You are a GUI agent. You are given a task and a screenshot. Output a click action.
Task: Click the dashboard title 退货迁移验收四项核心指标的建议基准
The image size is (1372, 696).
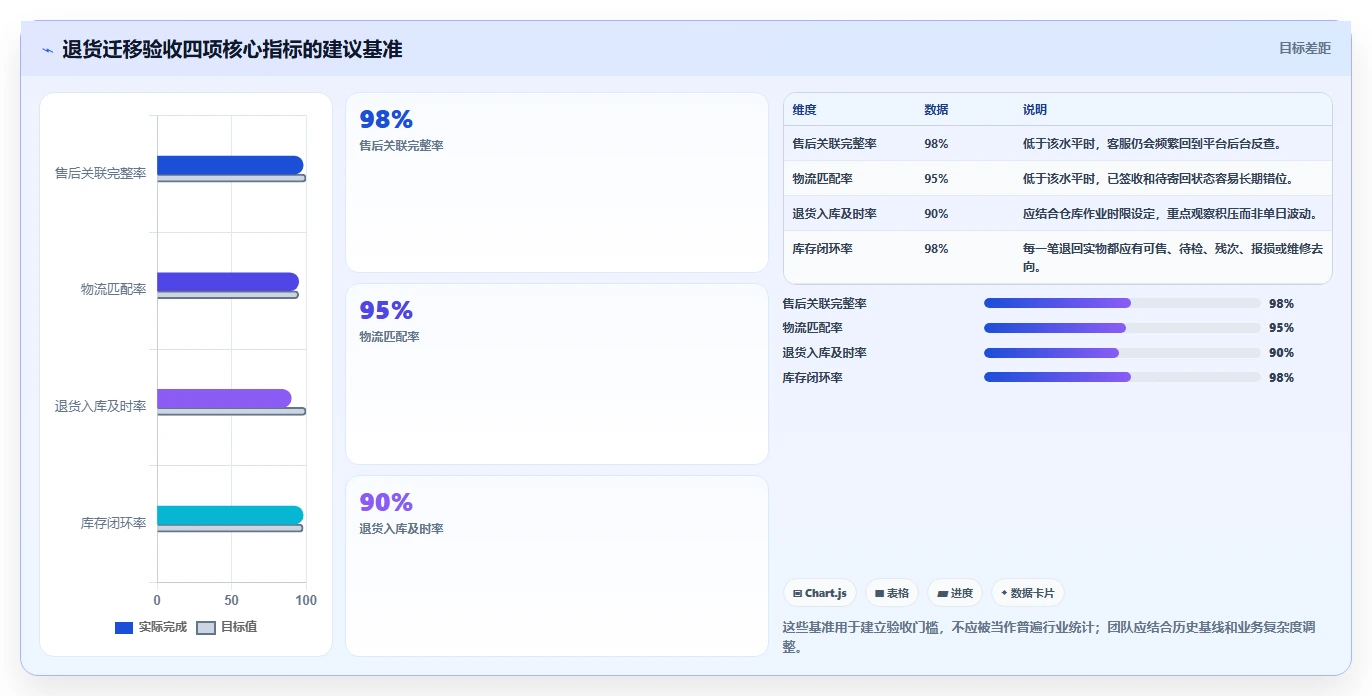[x=232, y=50]
